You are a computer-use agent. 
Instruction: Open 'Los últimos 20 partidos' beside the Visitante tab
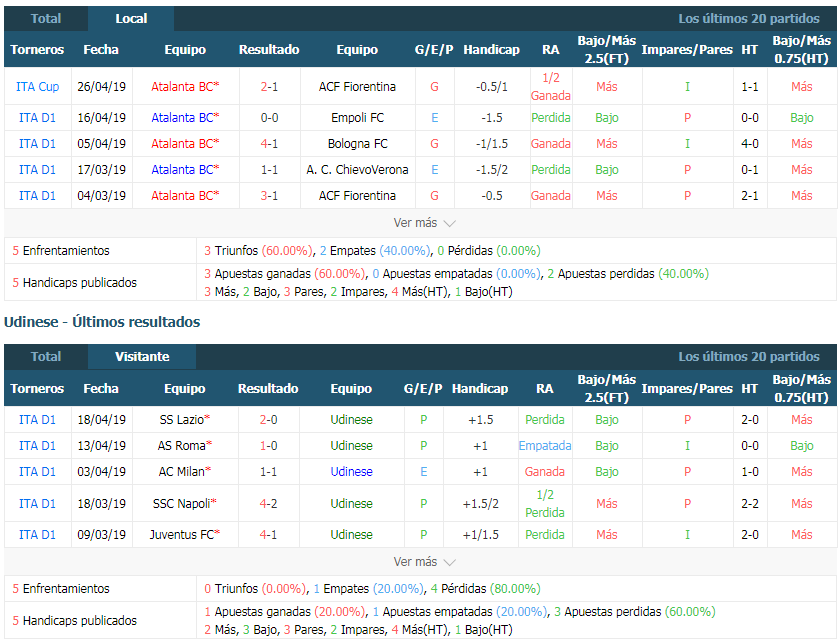tap(749, 357)
